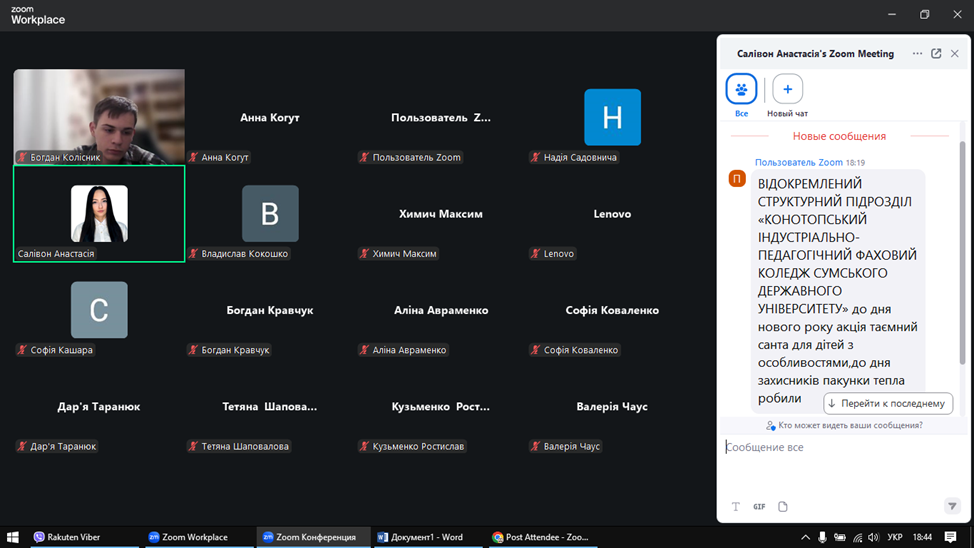Open 'Кто может видеть ваши сообщения?' link
The height and width of the screenshot is (548, 974).
(x=850, y=426)
